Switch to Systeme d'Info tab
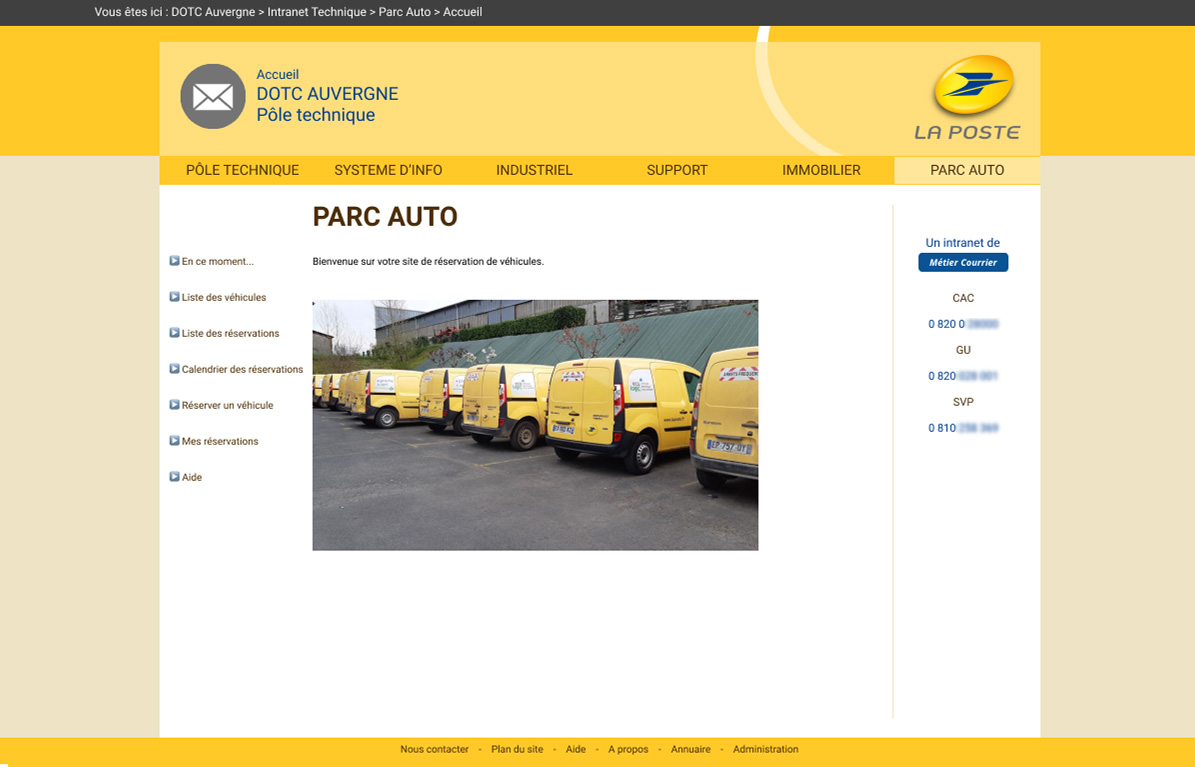Image resolution: width=1195 pixels, height=767 pixels. 388,170
